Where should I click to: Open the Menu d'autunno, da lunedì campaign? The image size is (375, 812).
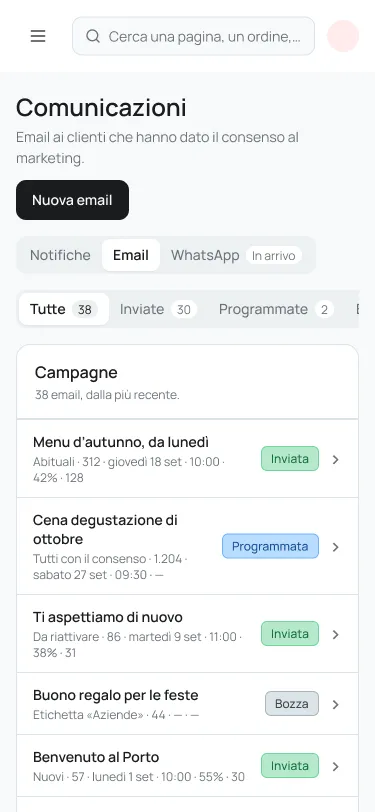click(x=188, y=459)
